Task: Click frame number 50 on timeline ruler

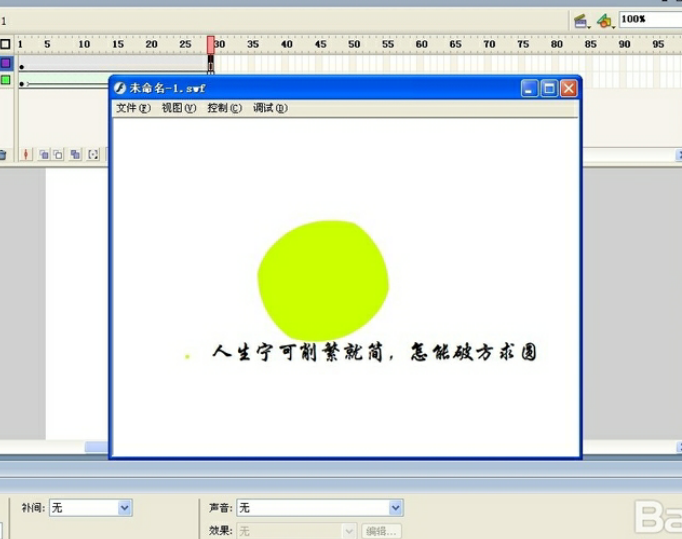Action: [354, 44]
